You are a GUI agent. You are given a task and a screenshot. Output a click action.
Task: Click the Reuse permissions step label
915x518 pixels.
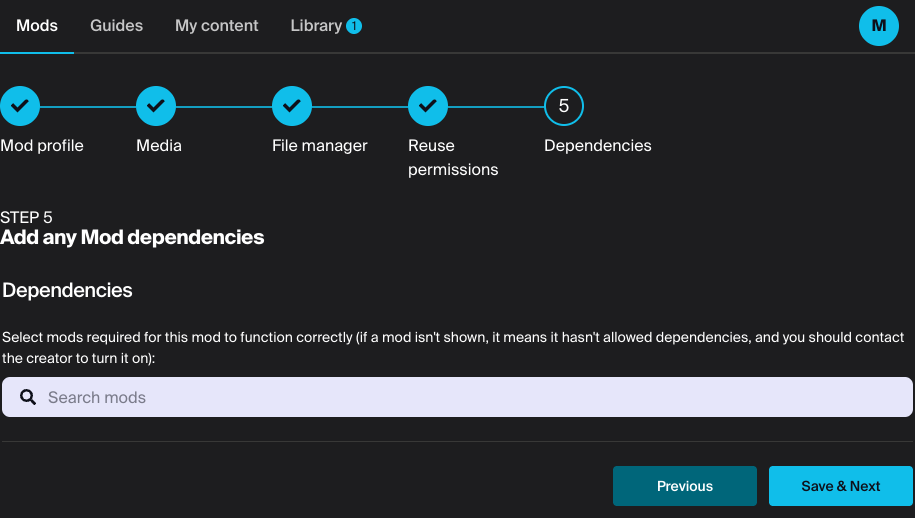click(453, 158)
